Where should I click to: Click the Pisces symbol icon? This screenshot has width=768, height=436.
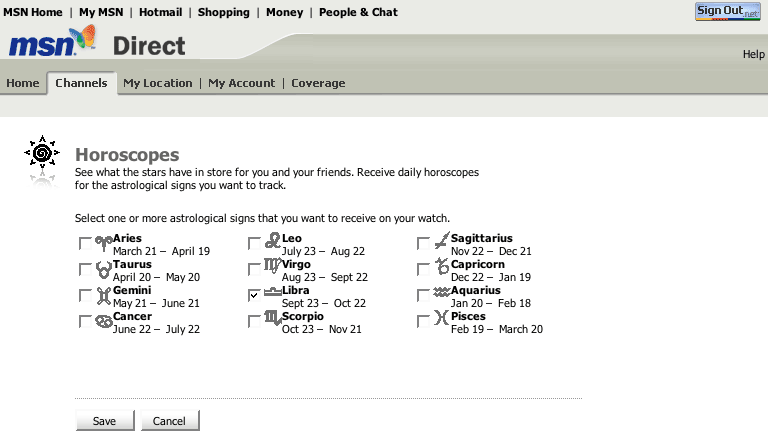[x=441, y=318]
